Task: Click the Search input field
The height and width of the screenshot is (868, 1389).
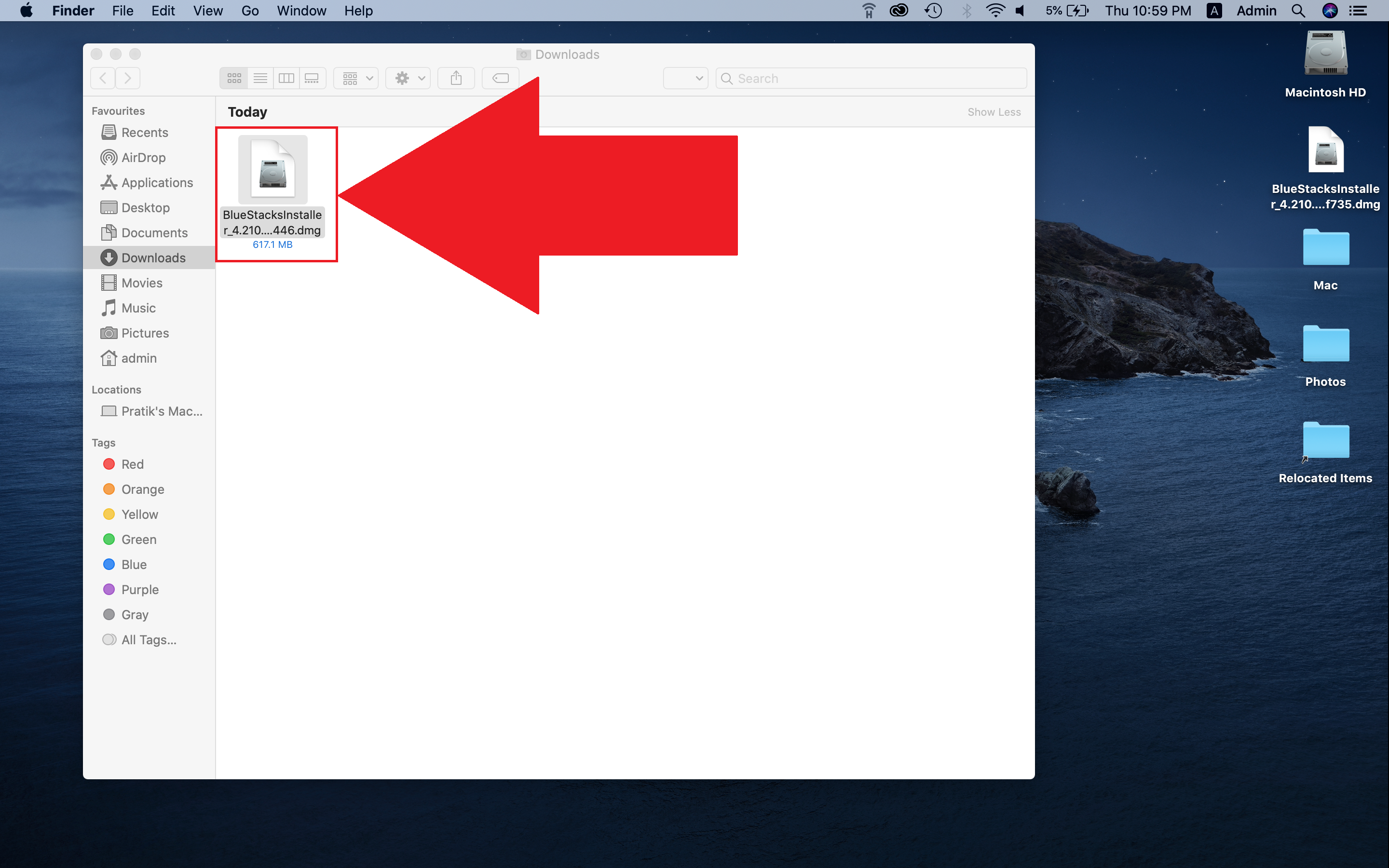Action: [x=867, y=77]
